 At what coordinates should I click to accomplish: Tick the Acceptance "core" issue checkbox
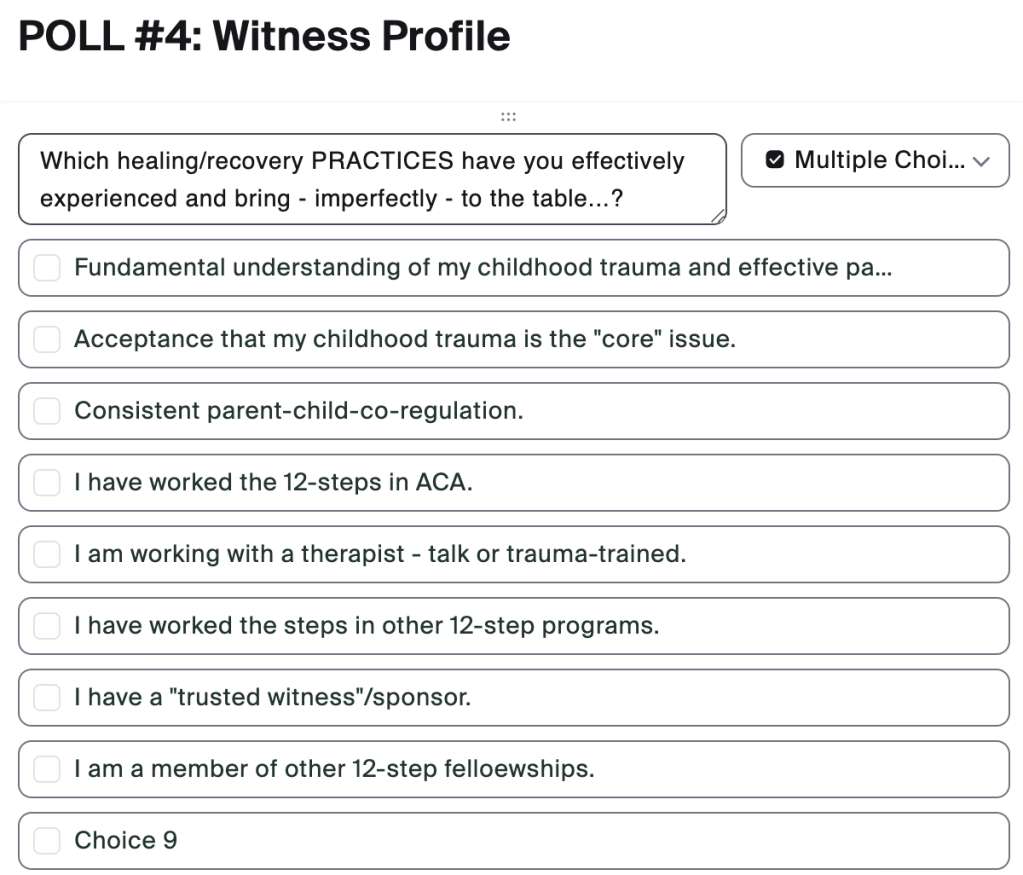click(x=47, y=340)
